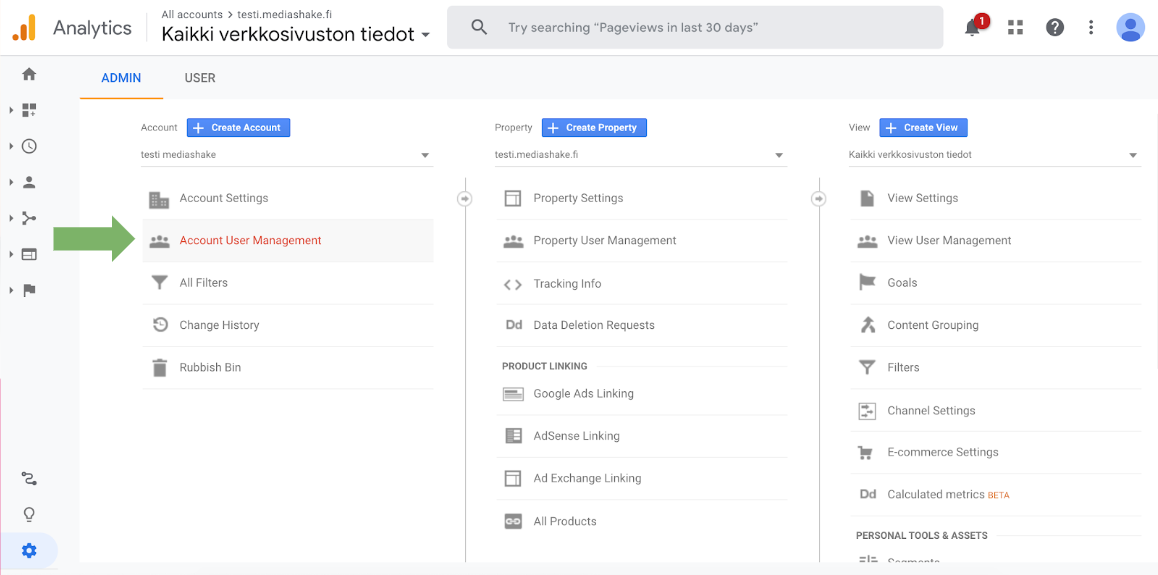Open Data Deletion Requests

point(642,325)
